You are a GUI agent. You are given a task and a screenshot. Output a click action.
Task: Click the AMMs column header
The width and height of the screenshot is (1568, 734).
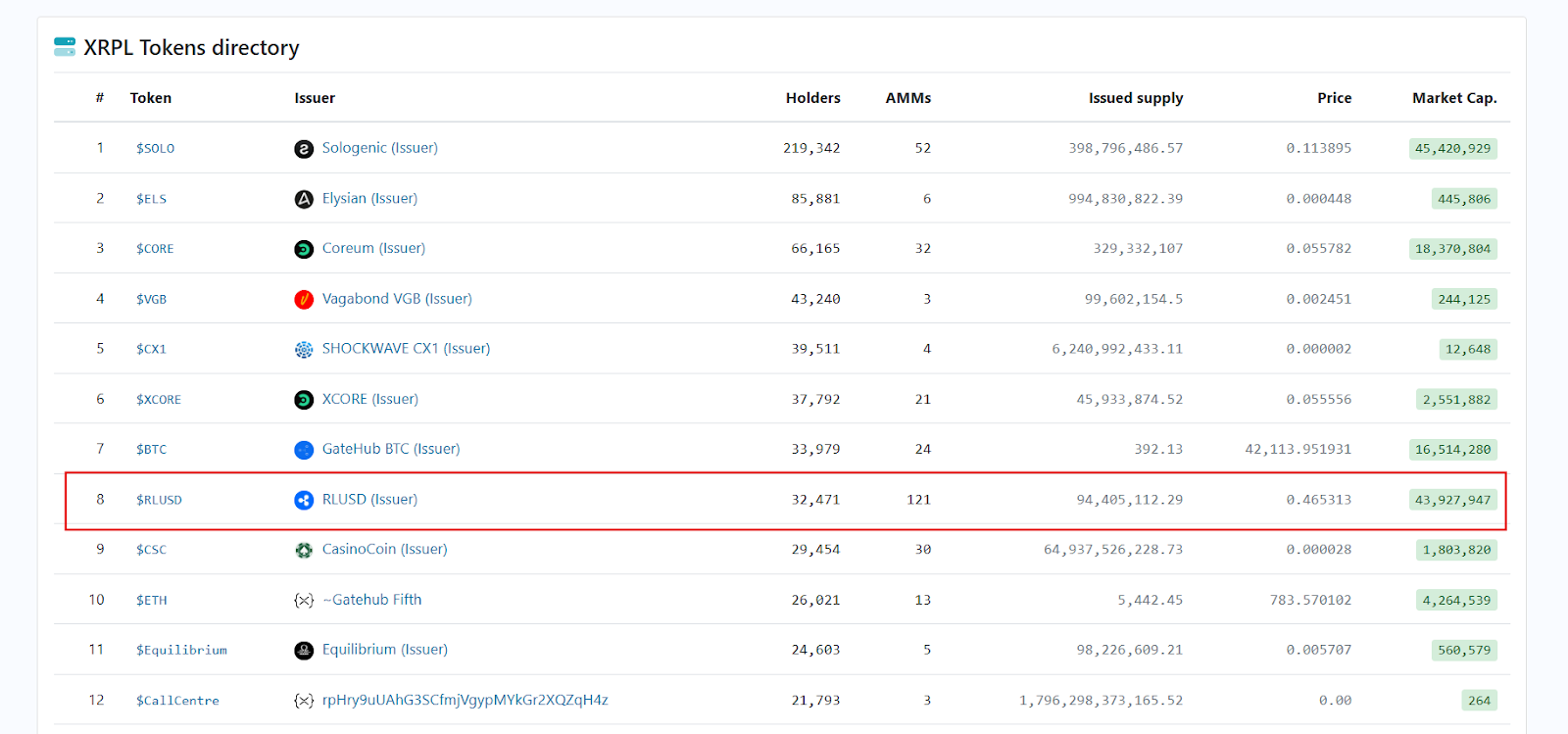click(x=908, y=98)
